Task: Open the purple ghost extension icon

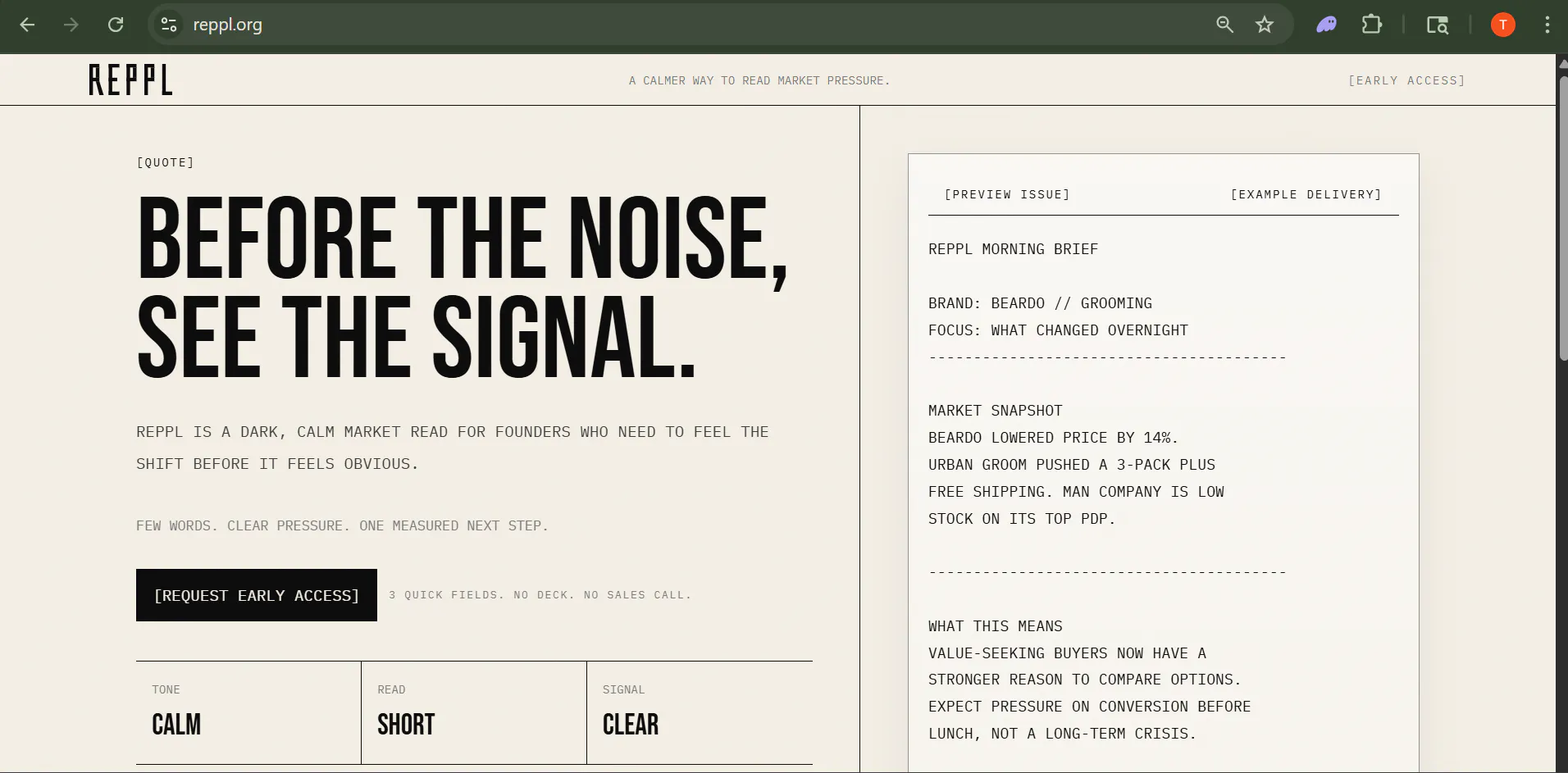Action: point(1327,25)
